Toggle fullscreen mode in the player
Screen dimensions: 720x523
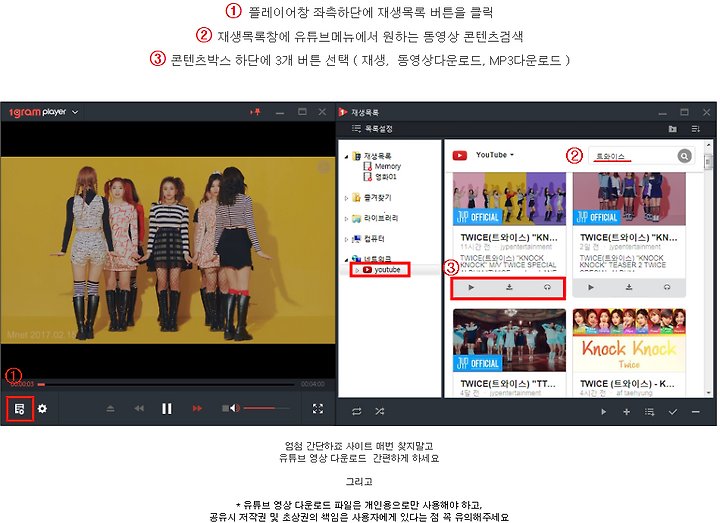pos(318,409)
